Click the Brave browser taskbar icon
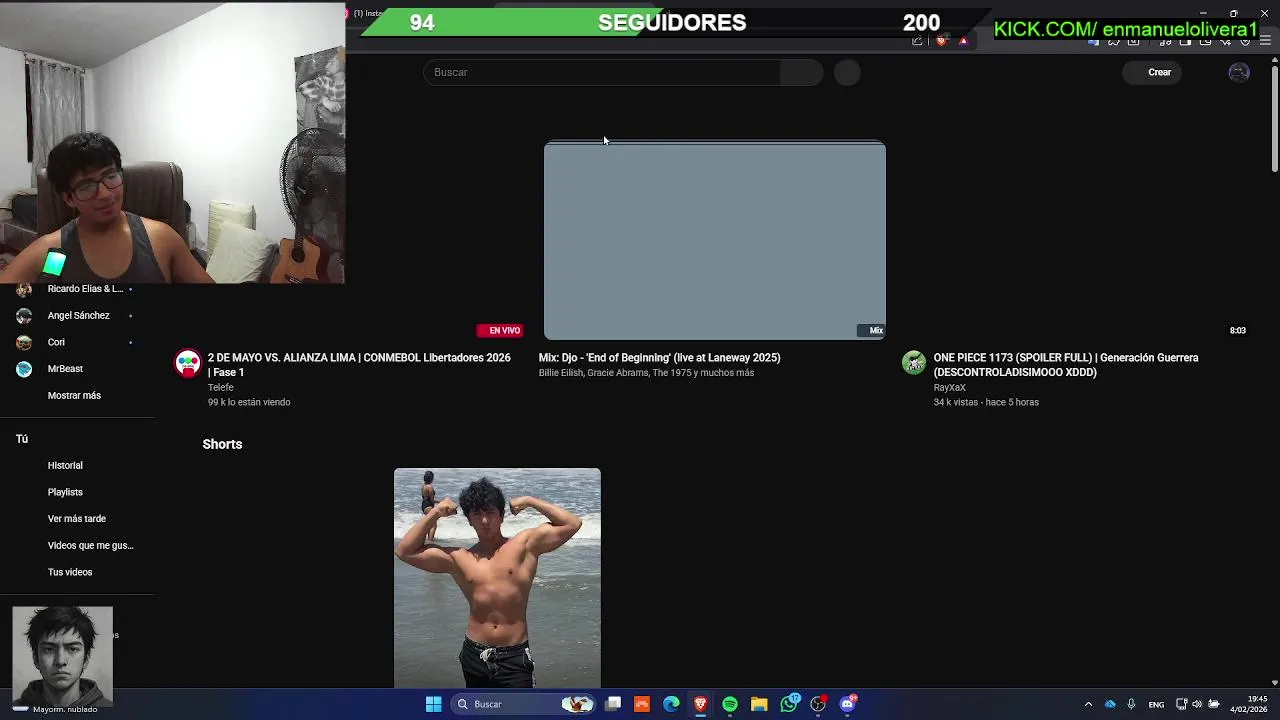This screenshot has height=720, width=1280. 700,704
